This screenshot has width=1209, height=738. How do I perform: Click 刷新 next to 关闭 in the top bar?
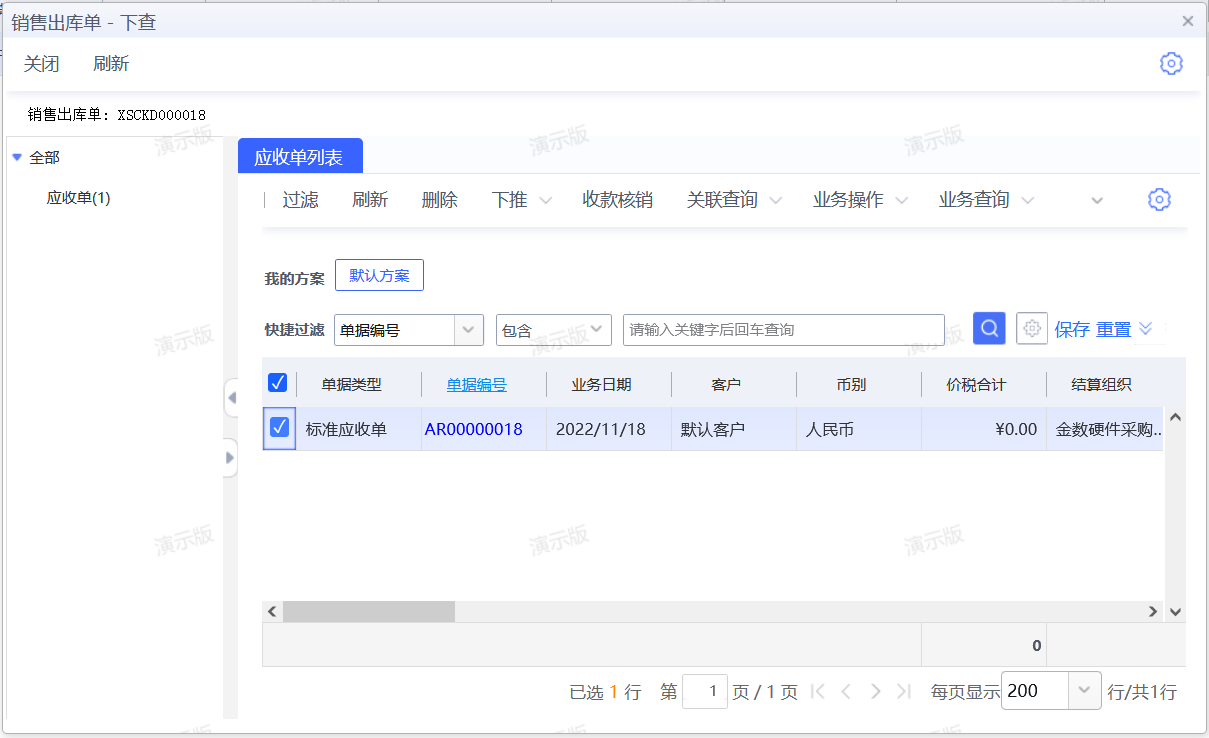(111, 64)
